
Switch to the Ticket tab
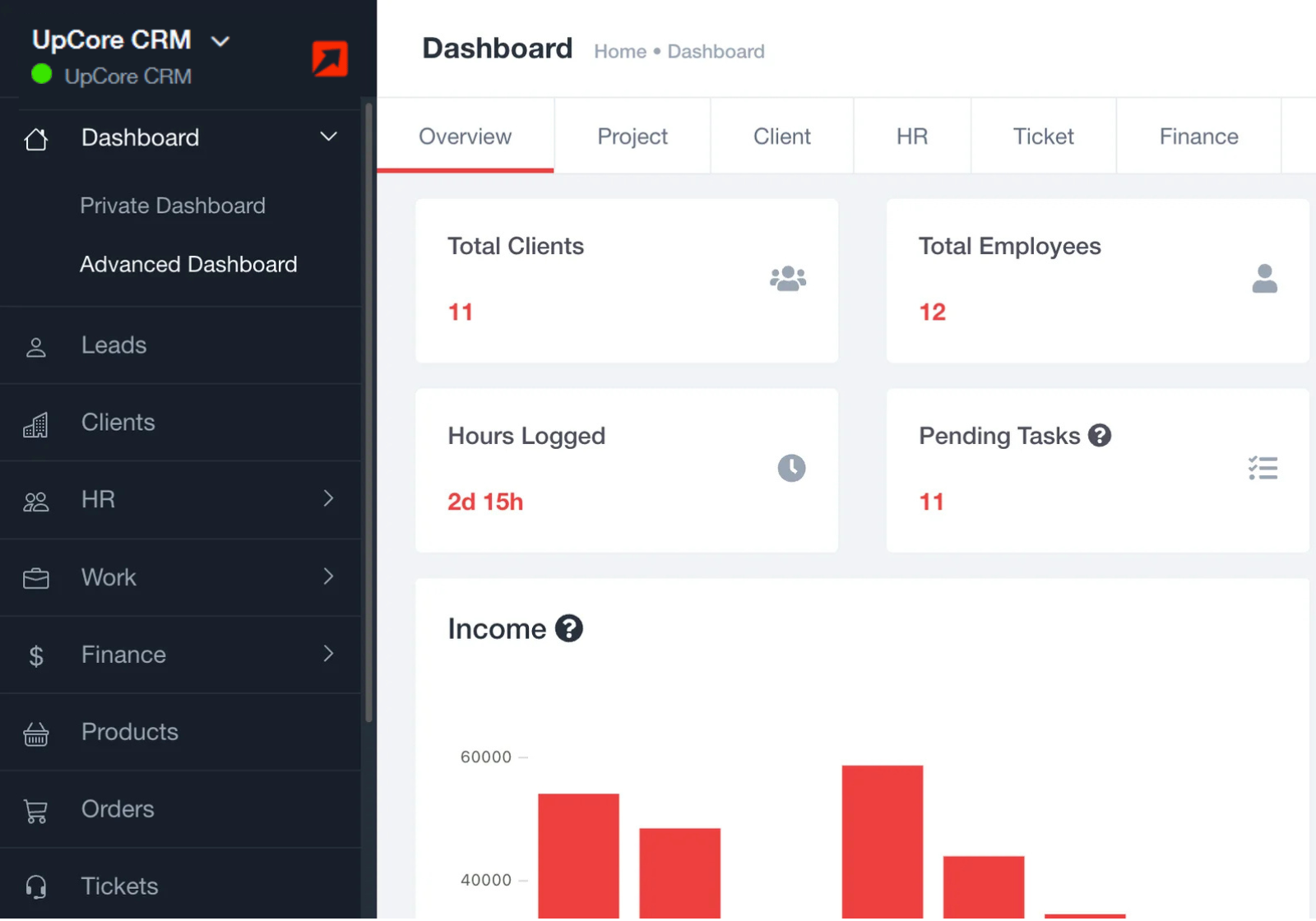coord(1043,137)
